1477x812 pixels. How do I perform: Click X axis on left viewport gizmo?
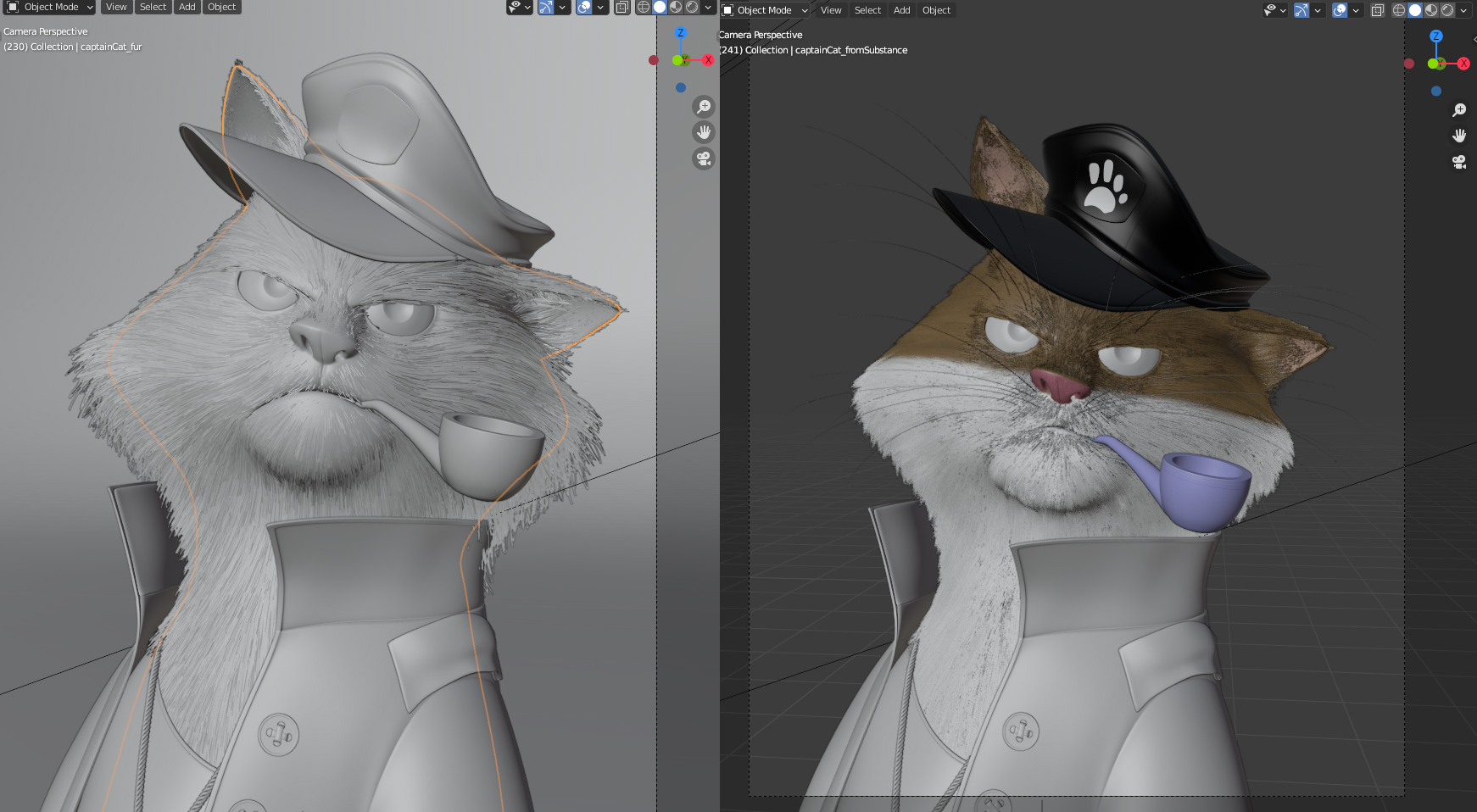[x=708, y=60]
